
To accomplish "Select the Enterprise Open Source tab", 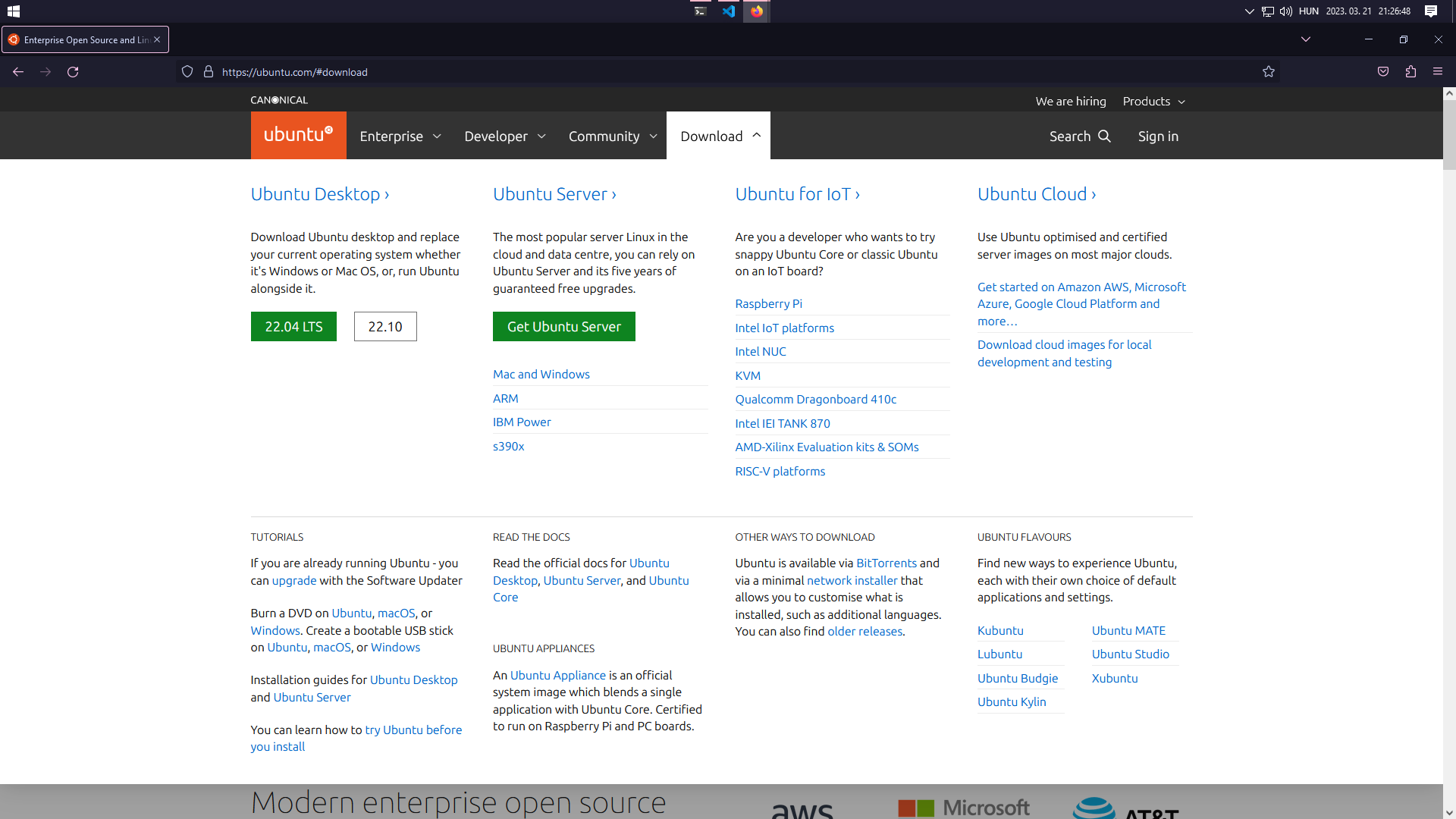I will (x=85, y=39).
